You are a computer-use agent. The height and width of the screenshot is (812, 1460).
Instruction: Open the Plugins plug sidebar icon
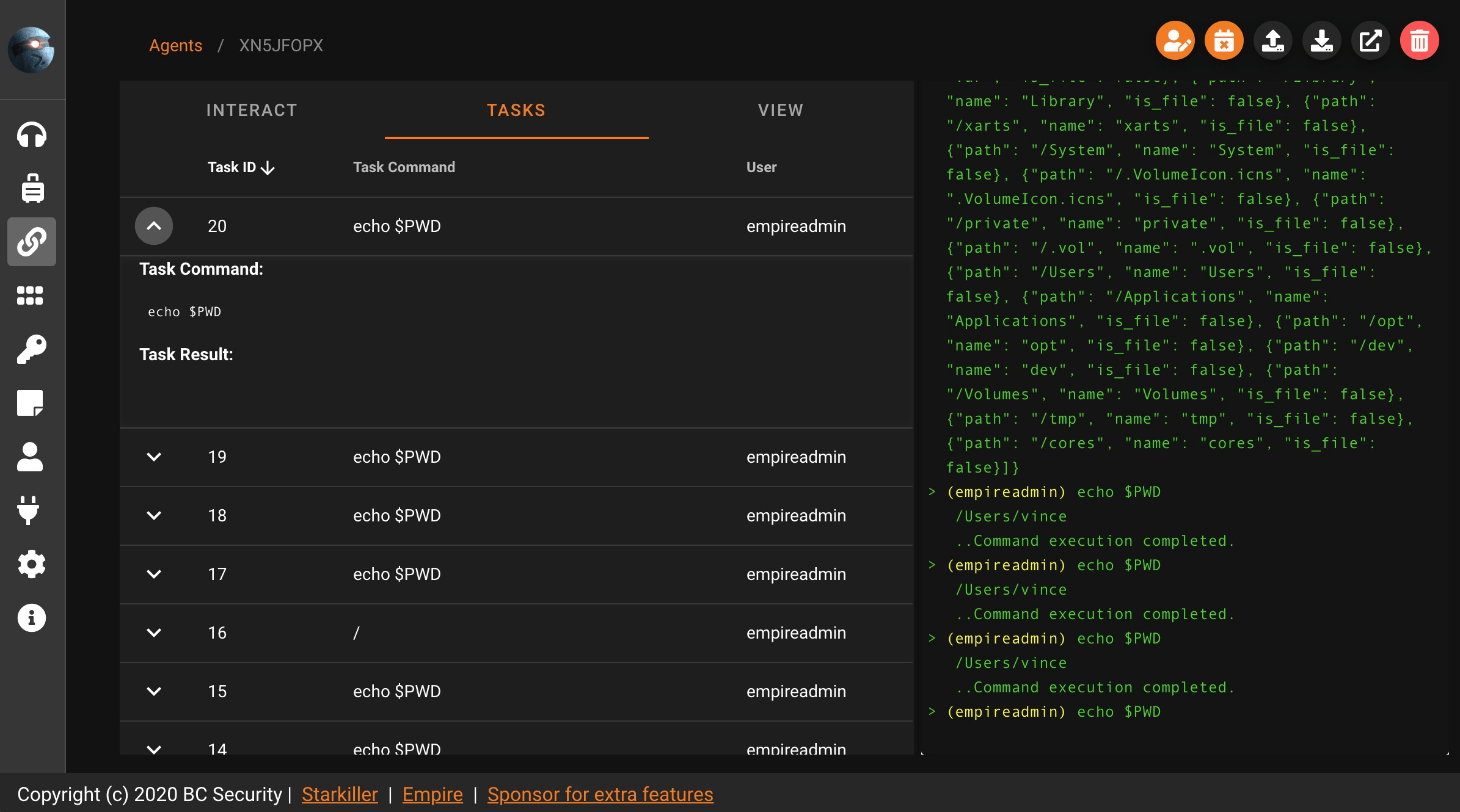point(29,510)
